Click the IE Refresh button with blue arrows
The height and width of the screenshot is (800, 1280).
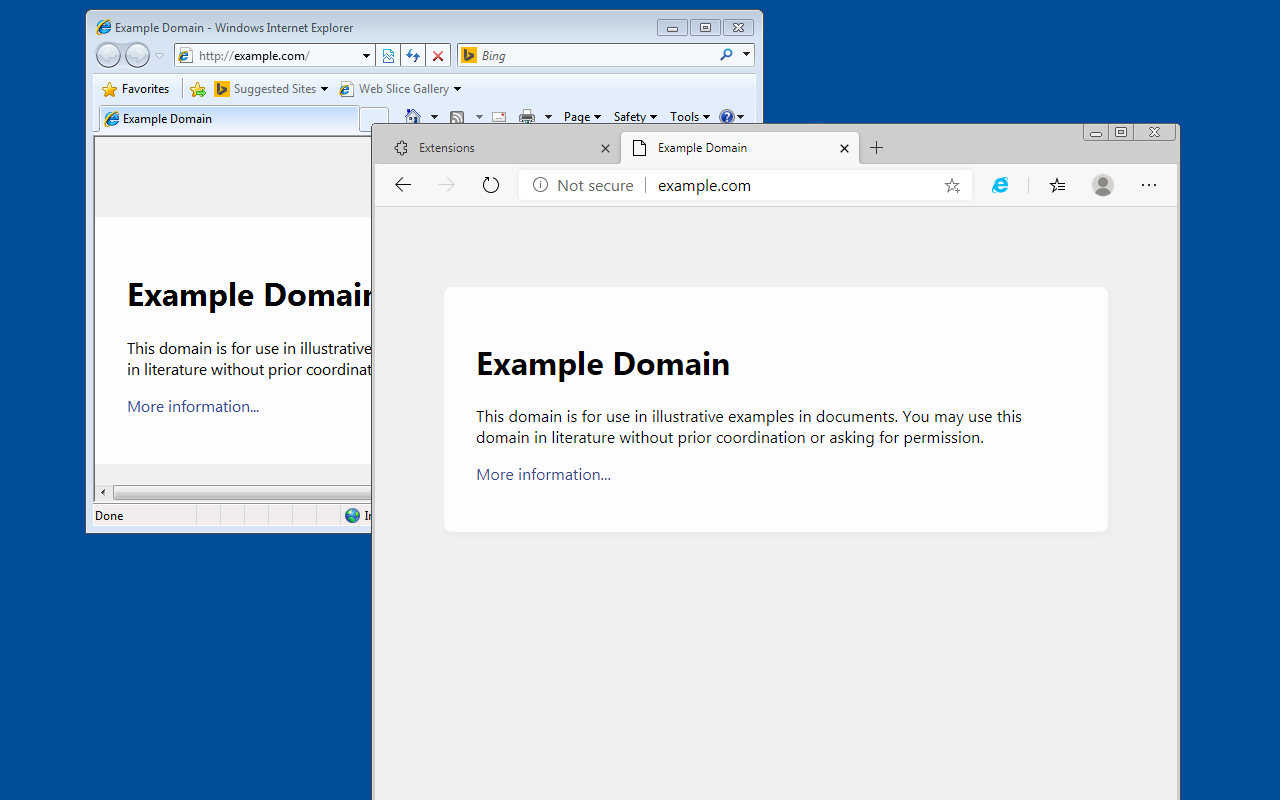(x=412, y=56)
